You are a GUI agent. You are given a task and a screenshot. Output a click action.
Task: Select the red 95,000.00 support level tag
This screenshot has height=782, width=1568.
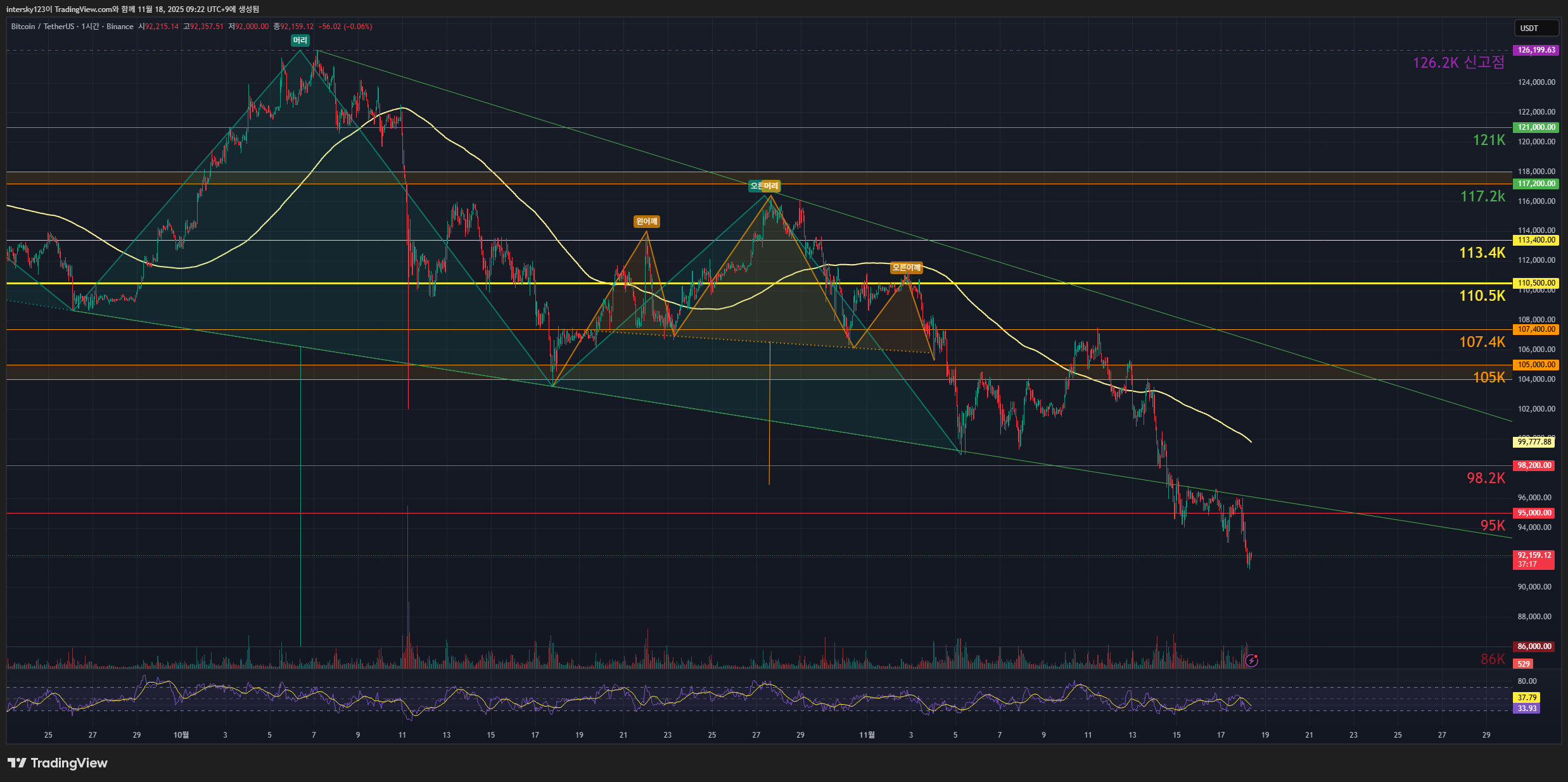click(1534, 513)
